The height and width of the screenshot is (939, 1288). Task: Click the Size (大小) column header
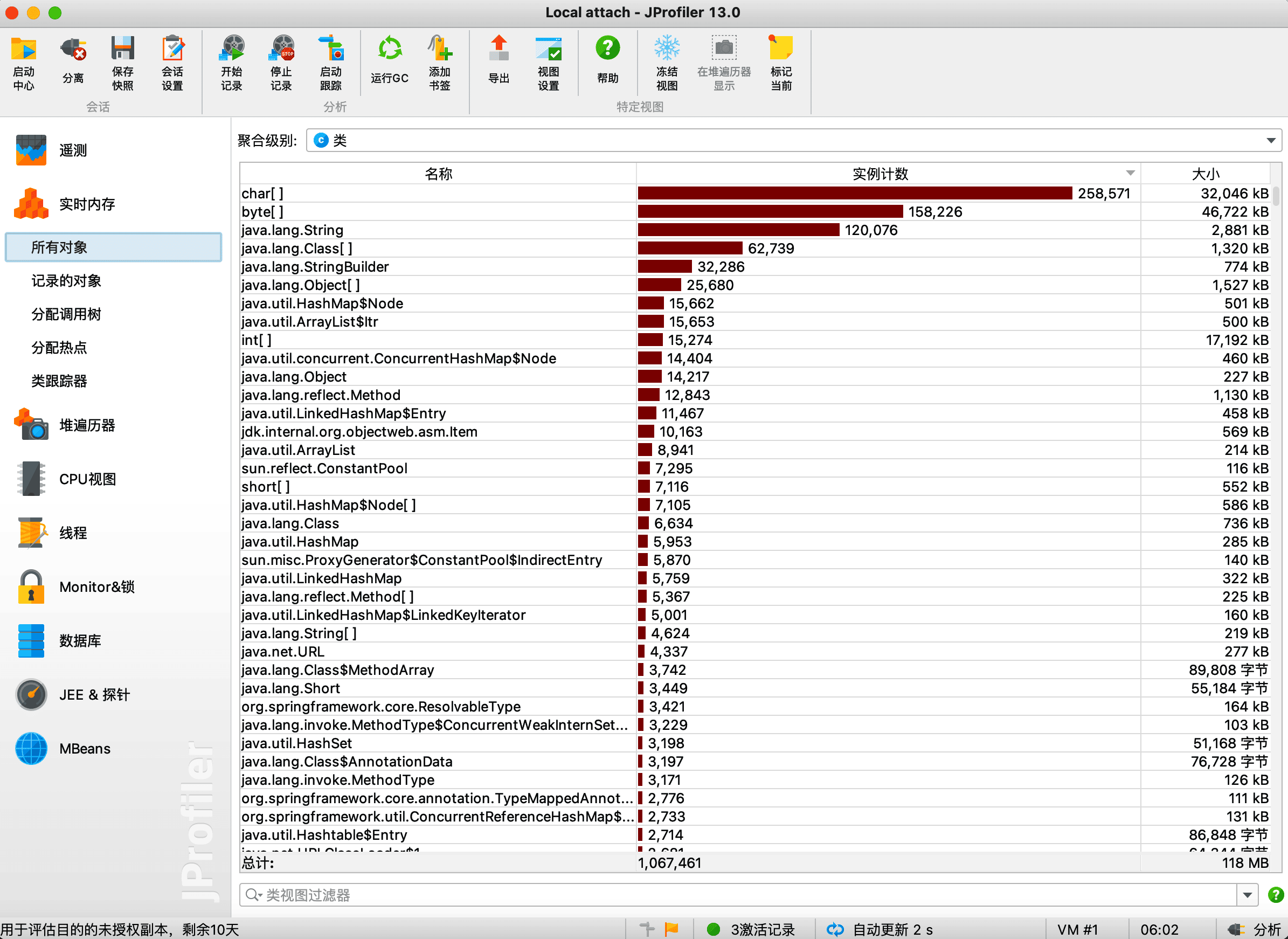tap(1205, 174)
